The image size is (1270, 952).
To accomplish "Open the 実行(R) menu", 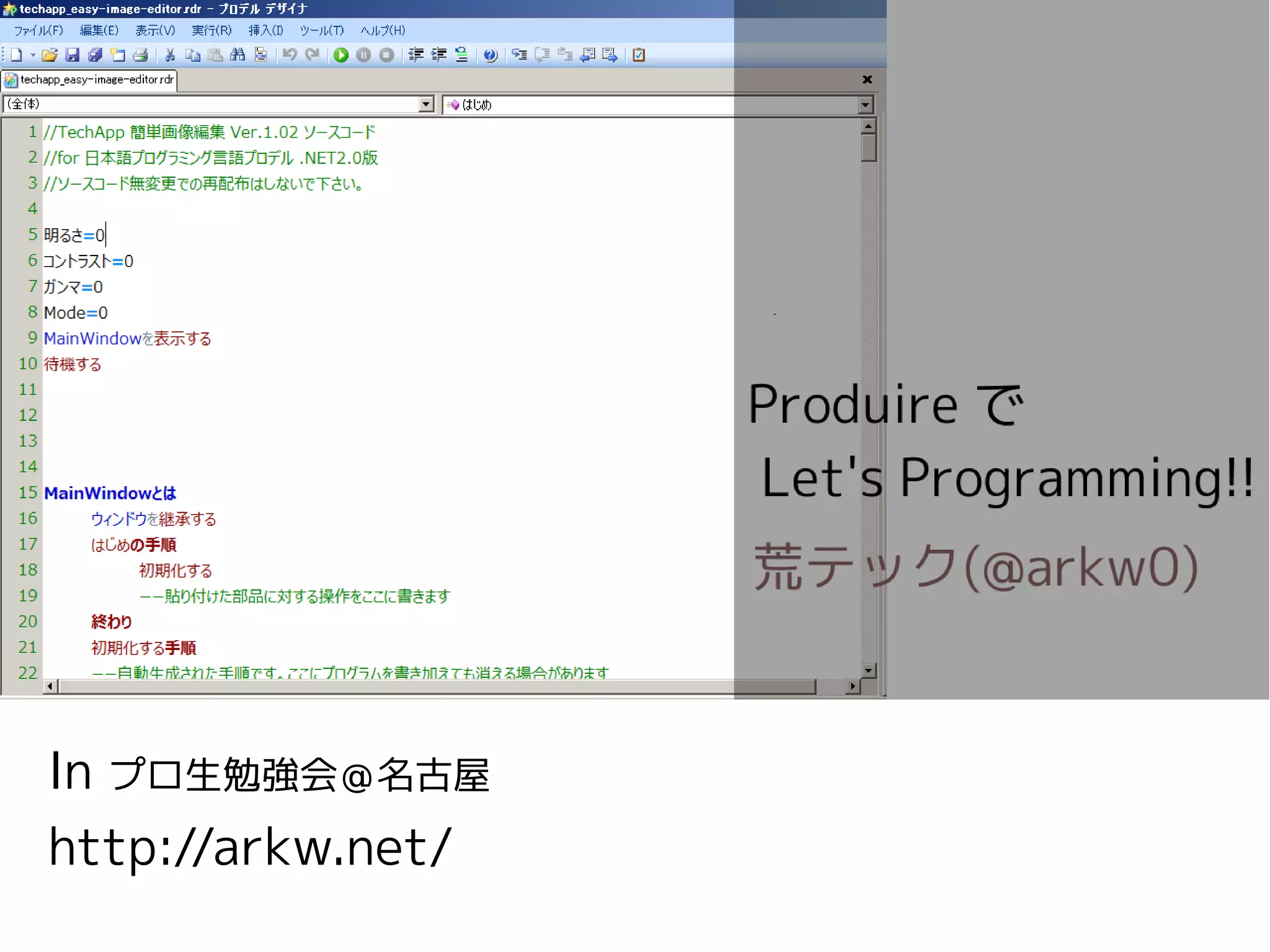I will pyautogui.click(x=211, y=30).
